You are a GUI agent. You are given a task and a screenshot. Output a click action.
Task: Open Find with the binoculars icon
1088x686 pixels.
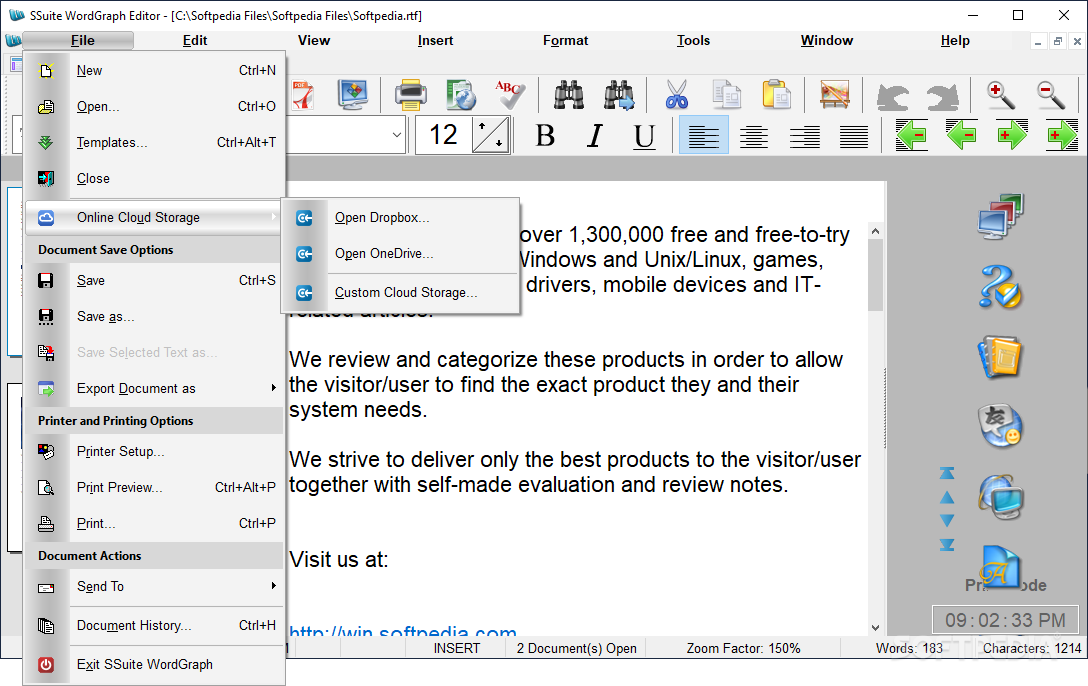click(568, 95)
